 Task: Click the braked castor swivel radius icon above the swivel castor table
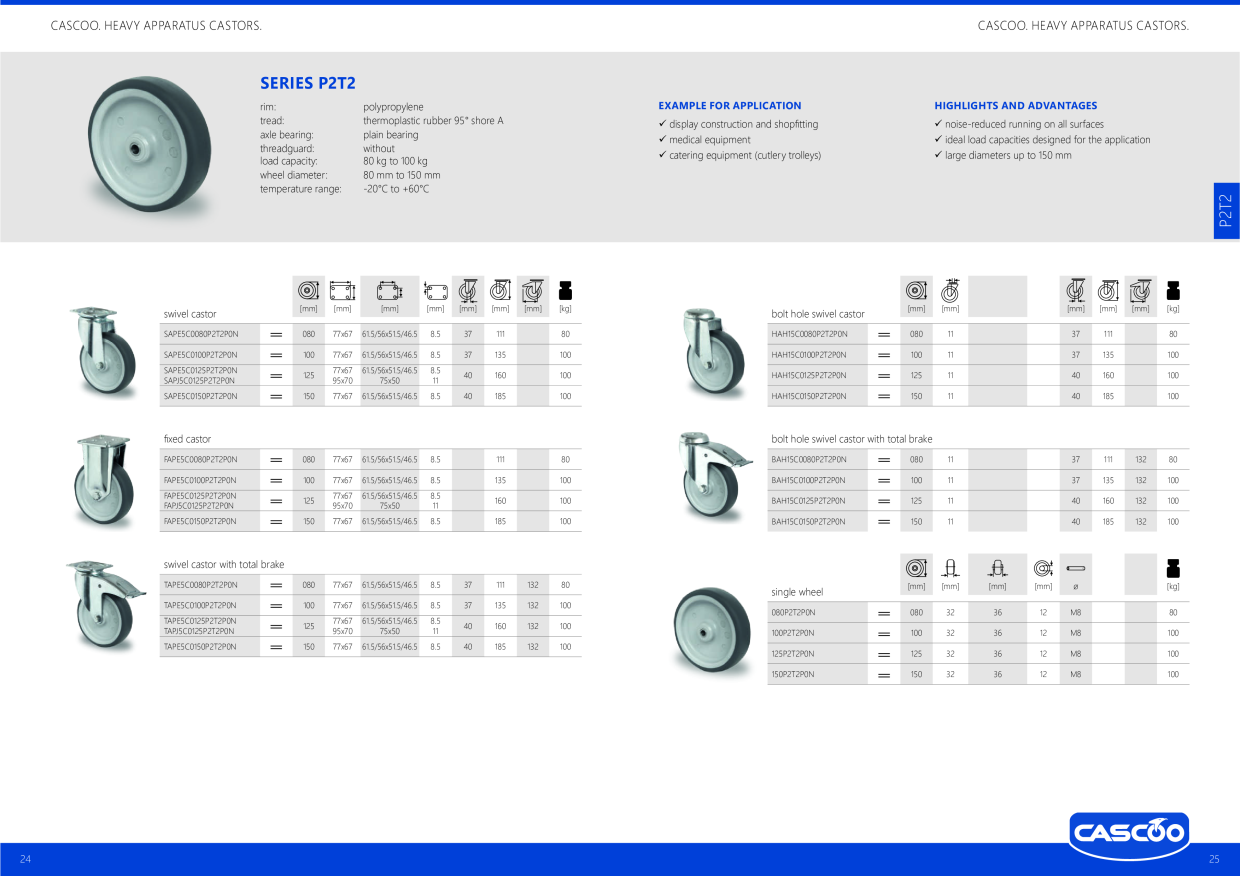point(533,291)
